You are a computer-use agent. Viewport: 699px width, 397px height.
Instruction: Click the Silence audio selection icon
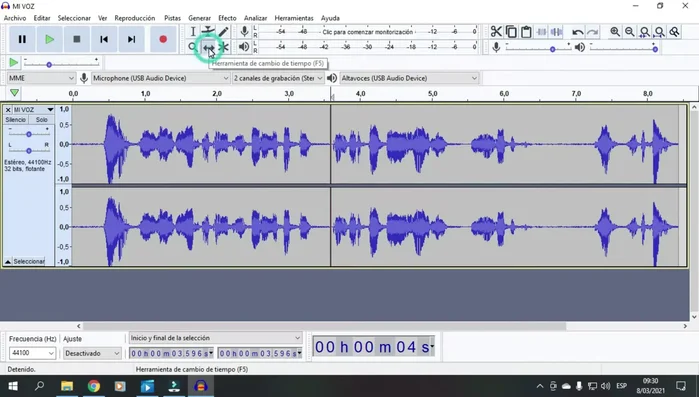coord(556,32)
